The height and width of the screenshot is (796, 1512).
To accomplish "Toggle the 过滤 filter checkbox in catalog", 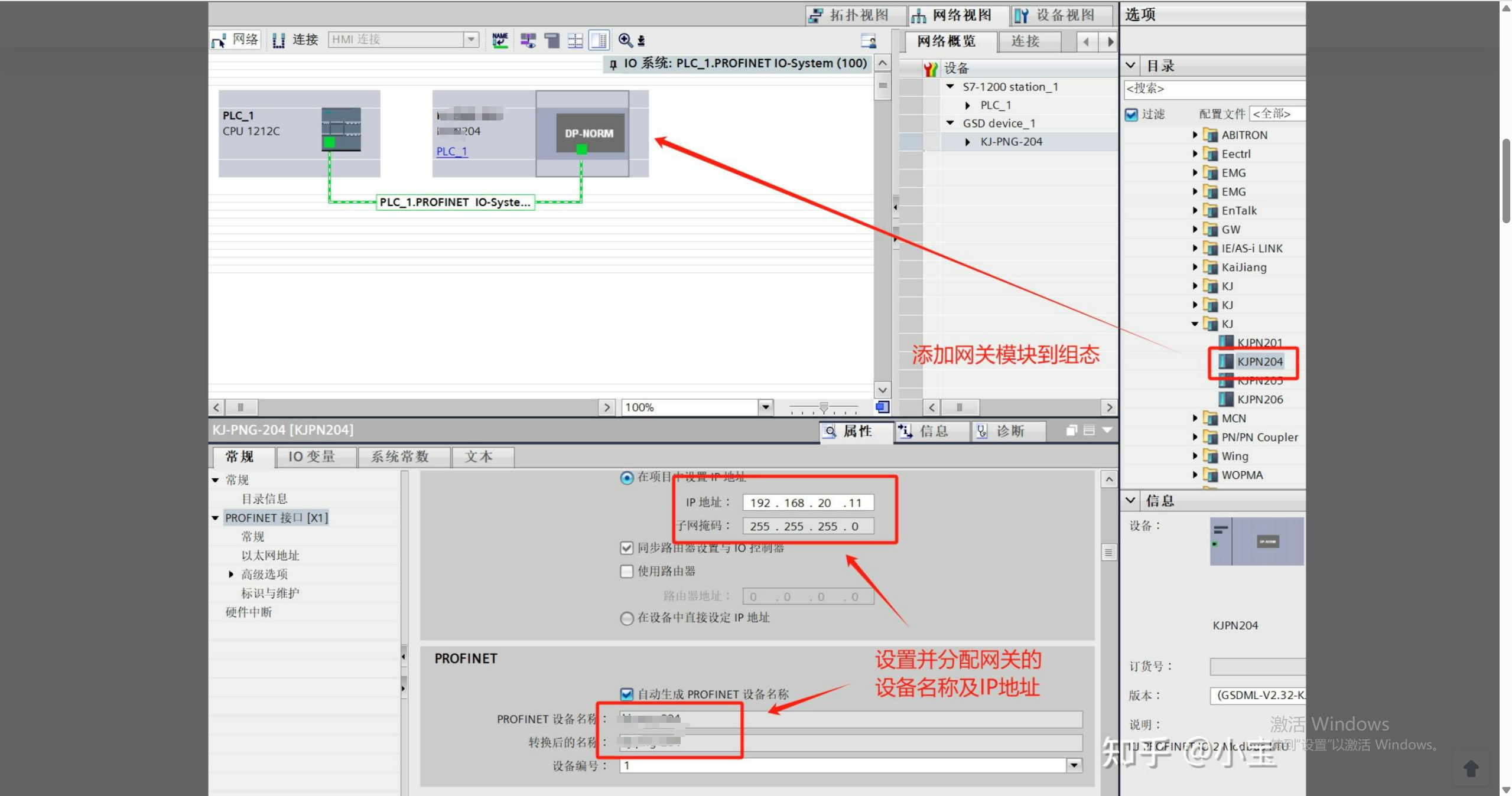I will click(x=1131, y=115).
